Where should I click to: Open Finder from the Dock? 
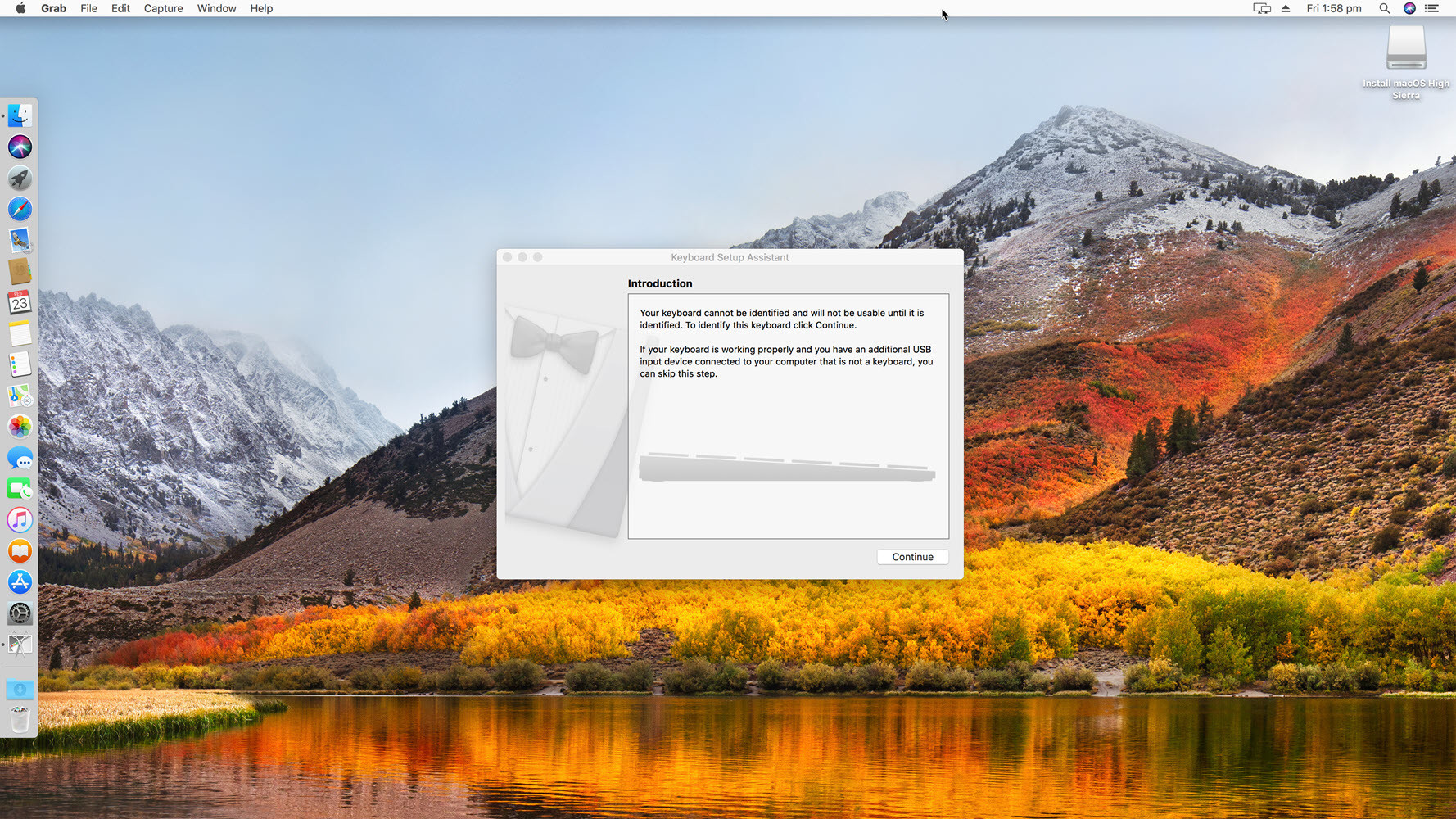click(x=20, y=115)
